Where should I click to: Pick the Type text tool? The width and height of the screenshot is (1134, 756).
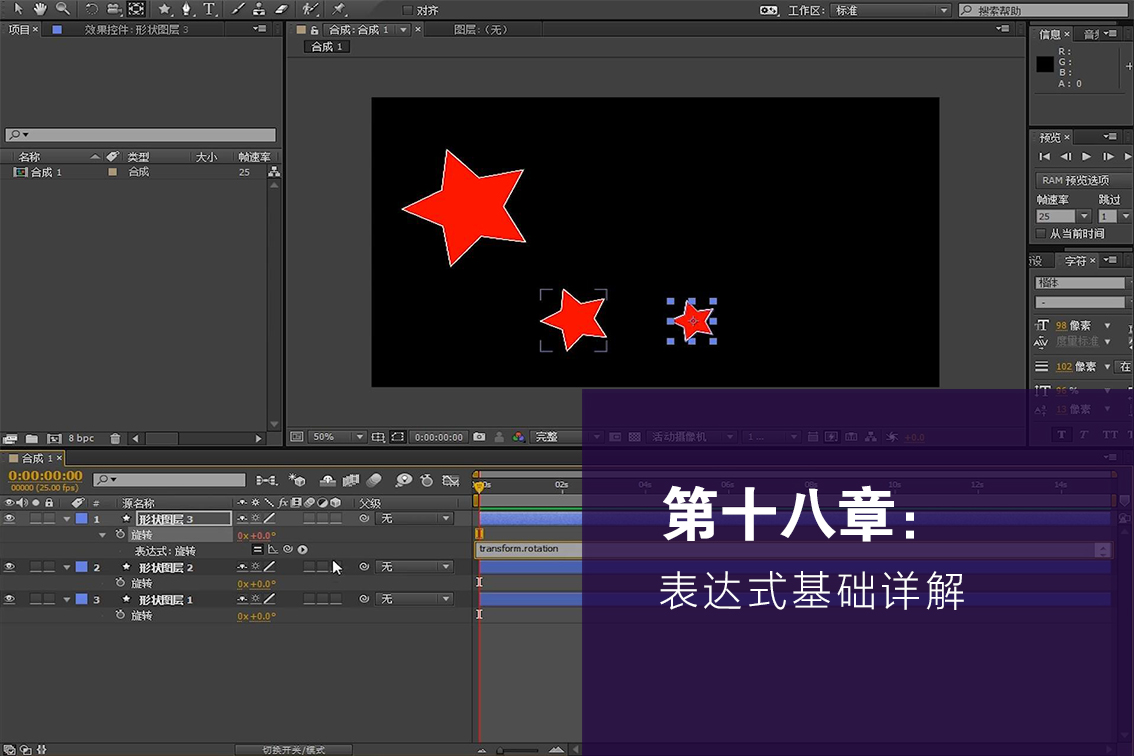[x=209, y=9]
